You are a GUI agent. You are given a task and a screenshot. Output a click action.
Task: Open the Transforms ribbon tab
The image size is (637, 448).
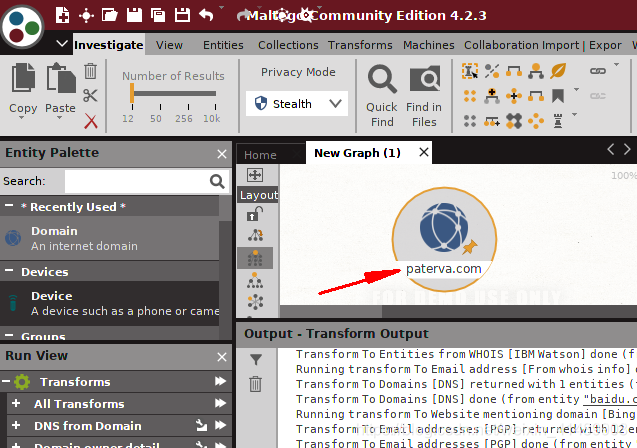click(x=360, y=45)
